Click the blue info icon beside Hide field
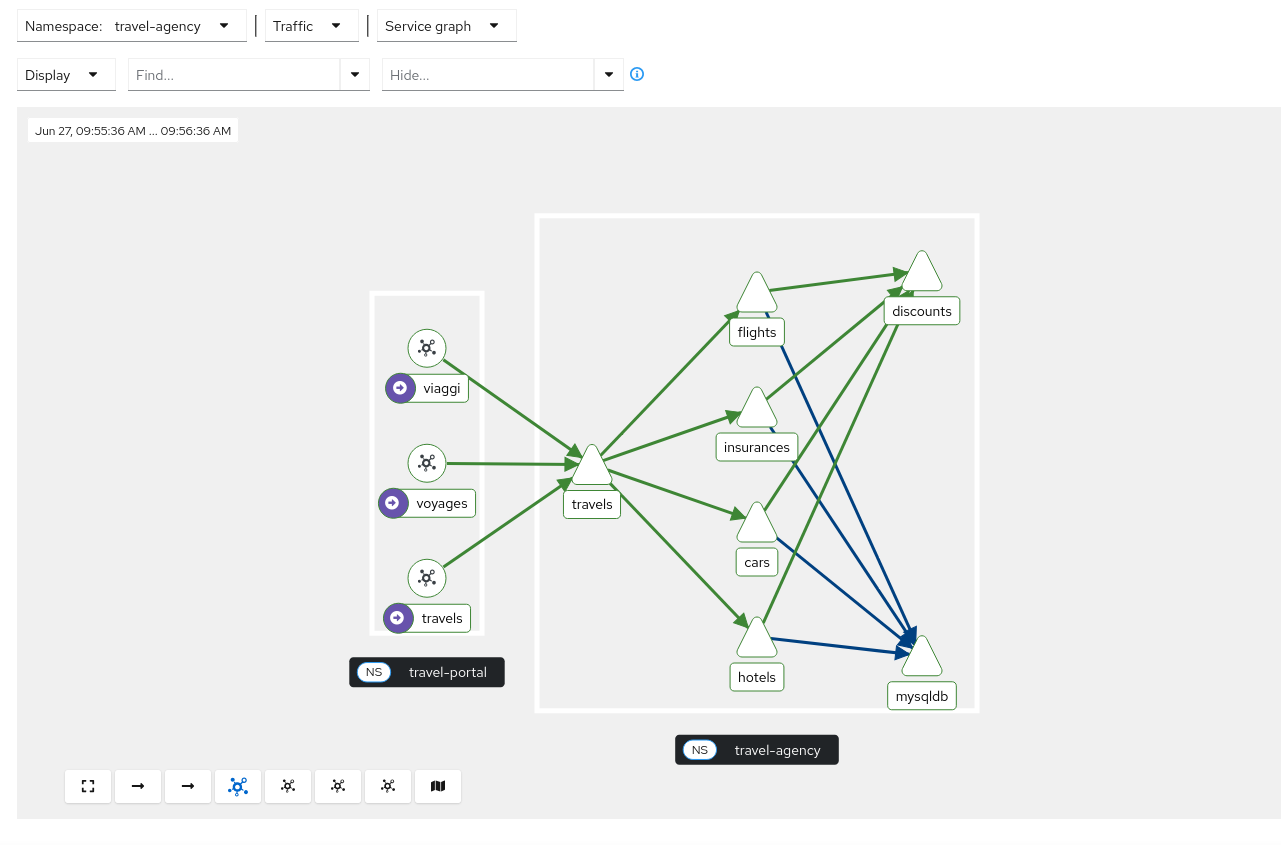This screenshot has width=1281, height=845. click(x=637, y=74)
